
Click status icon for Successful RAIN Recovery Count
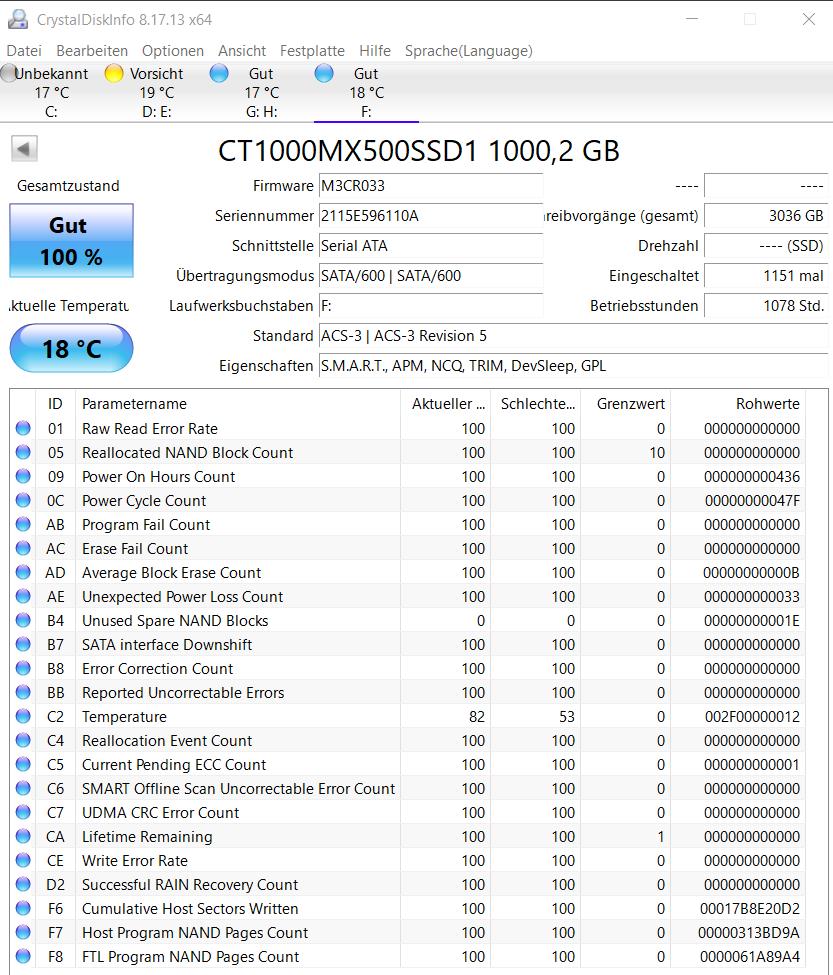click(x=23, y=884)
